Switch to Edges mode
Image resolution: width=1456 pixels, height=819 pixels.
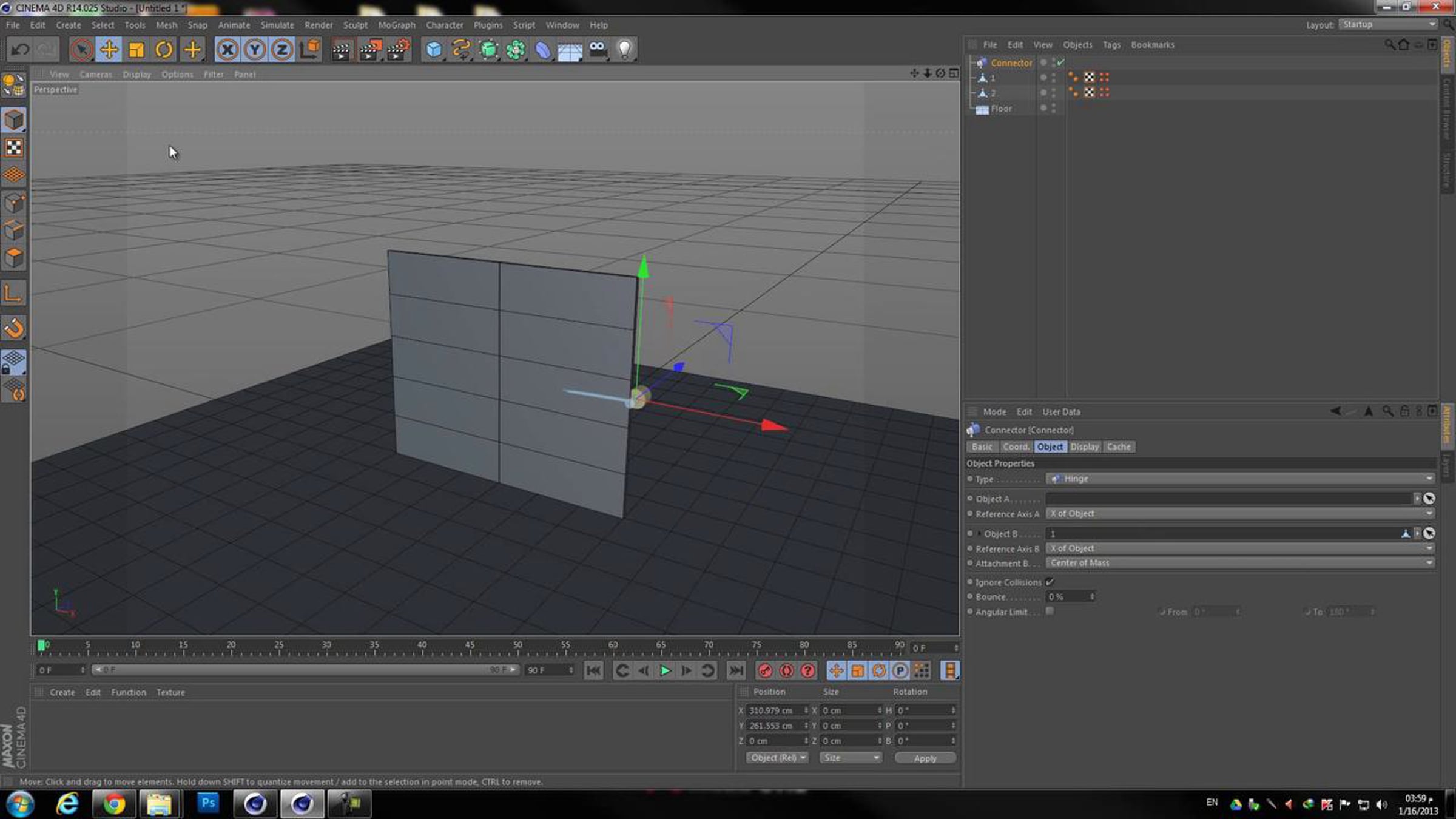pyautogui.click(x=14, y=230)
